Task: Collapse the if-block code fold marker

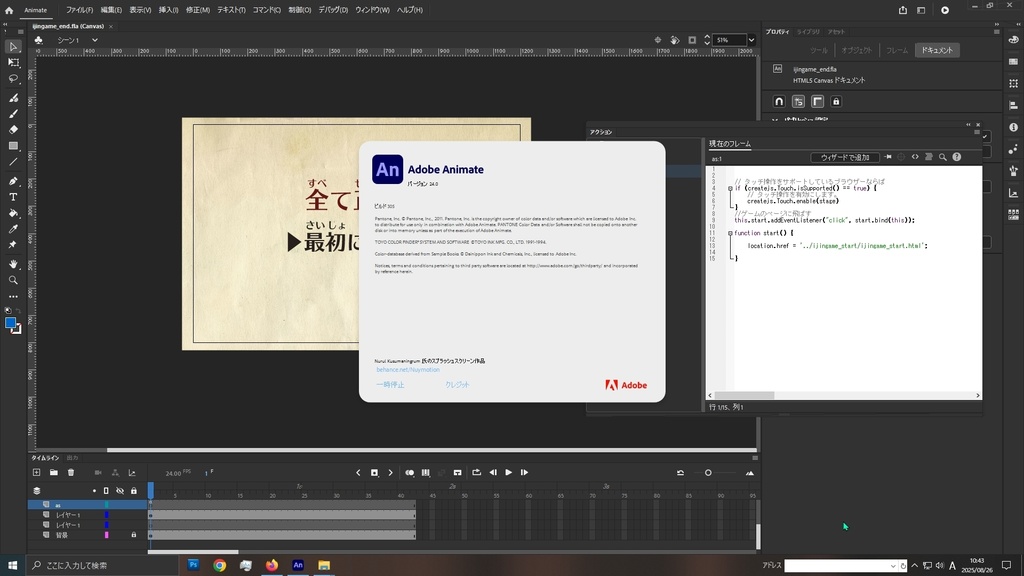Action: click(730, 188)
